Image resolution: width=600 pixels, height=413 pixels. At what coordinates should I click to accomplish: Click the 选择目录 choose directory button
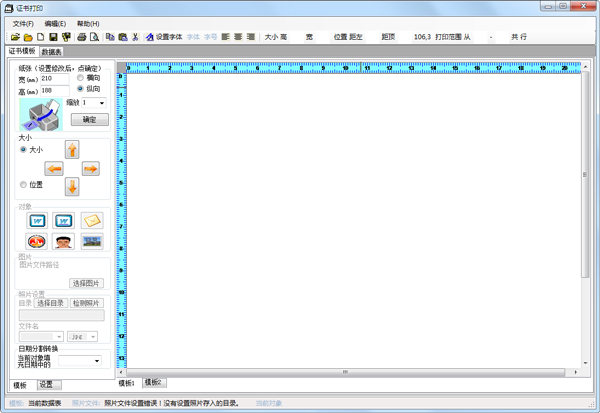click(51, 303)
